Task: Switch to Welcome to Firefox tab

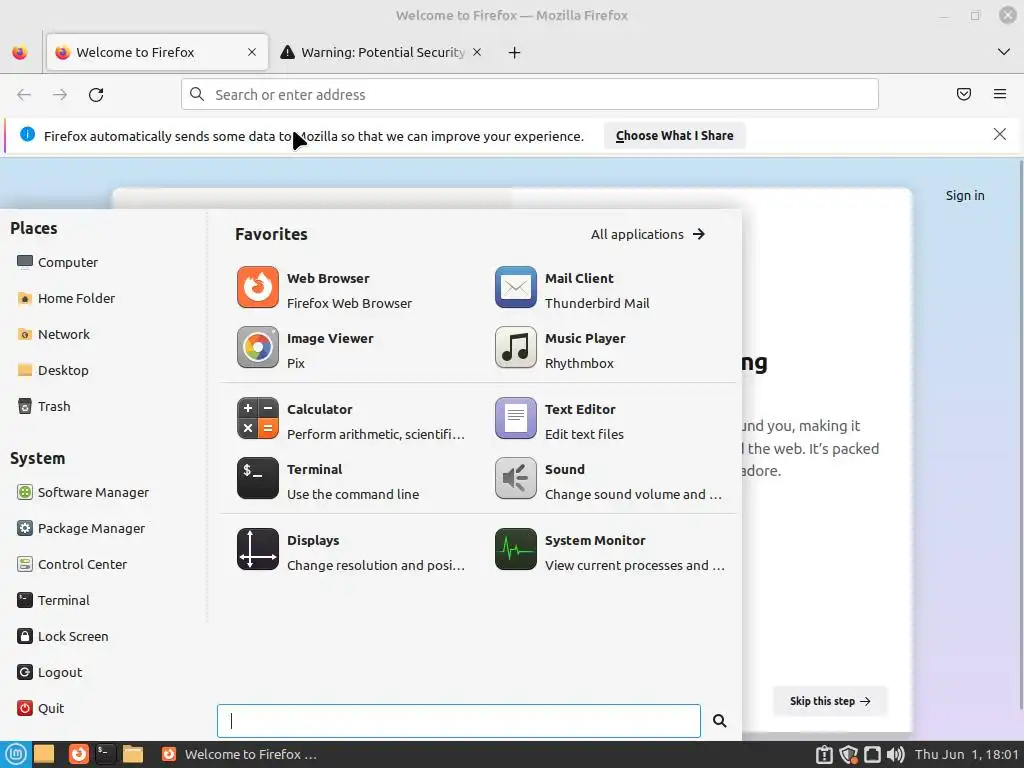Action: (157, 52)
